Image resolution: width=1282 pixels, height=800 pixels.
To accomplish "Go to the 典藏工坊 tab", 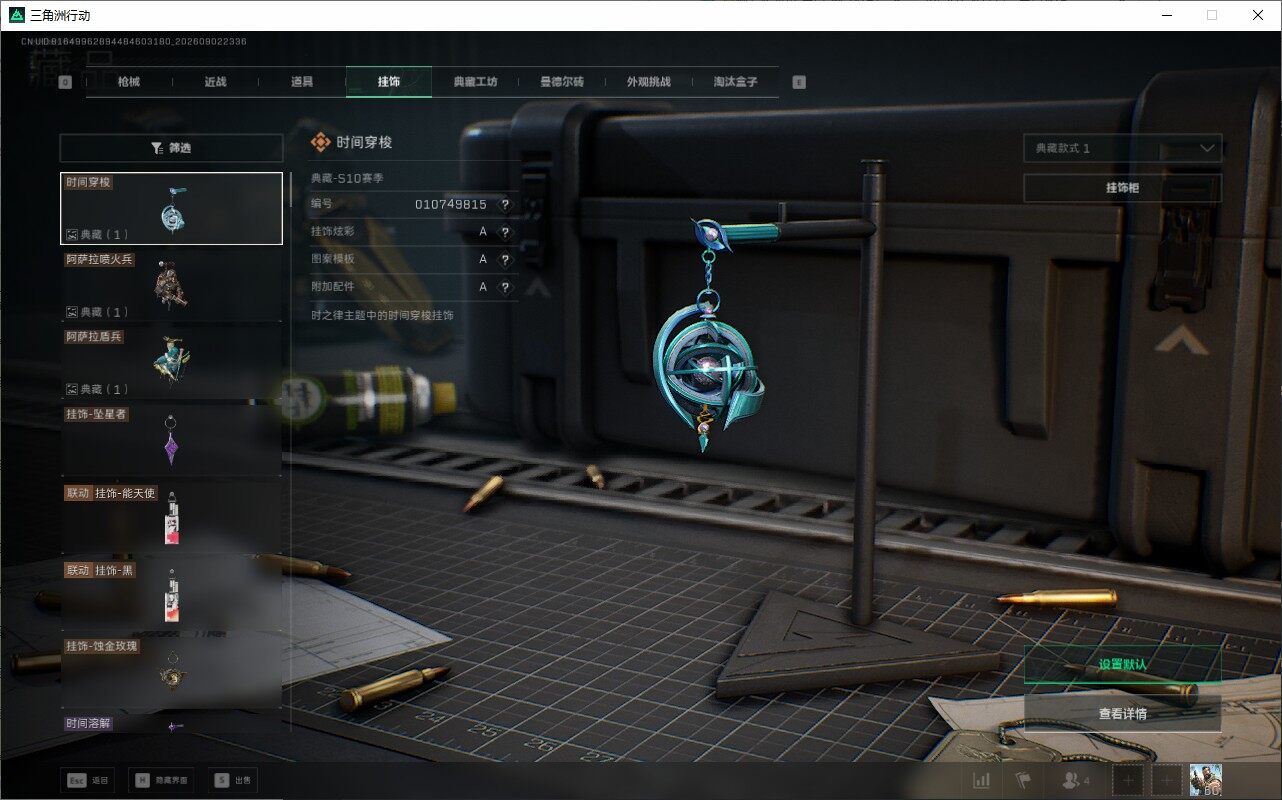I will [475, 82].
